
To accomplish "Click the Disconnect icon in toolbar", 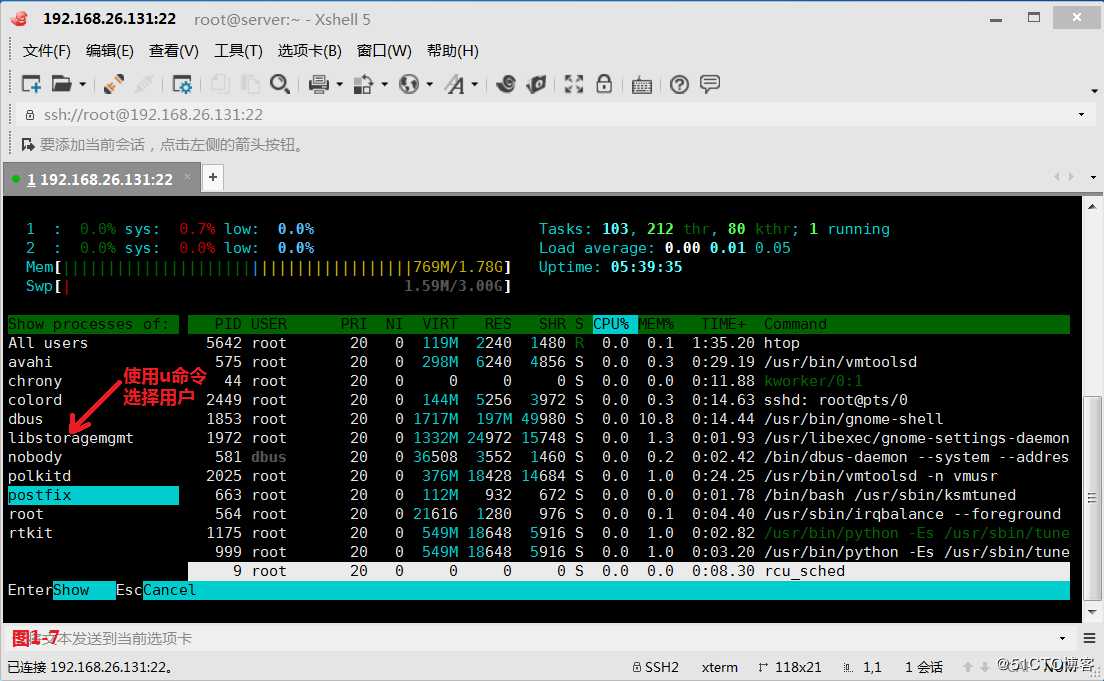I will [144, 85].
